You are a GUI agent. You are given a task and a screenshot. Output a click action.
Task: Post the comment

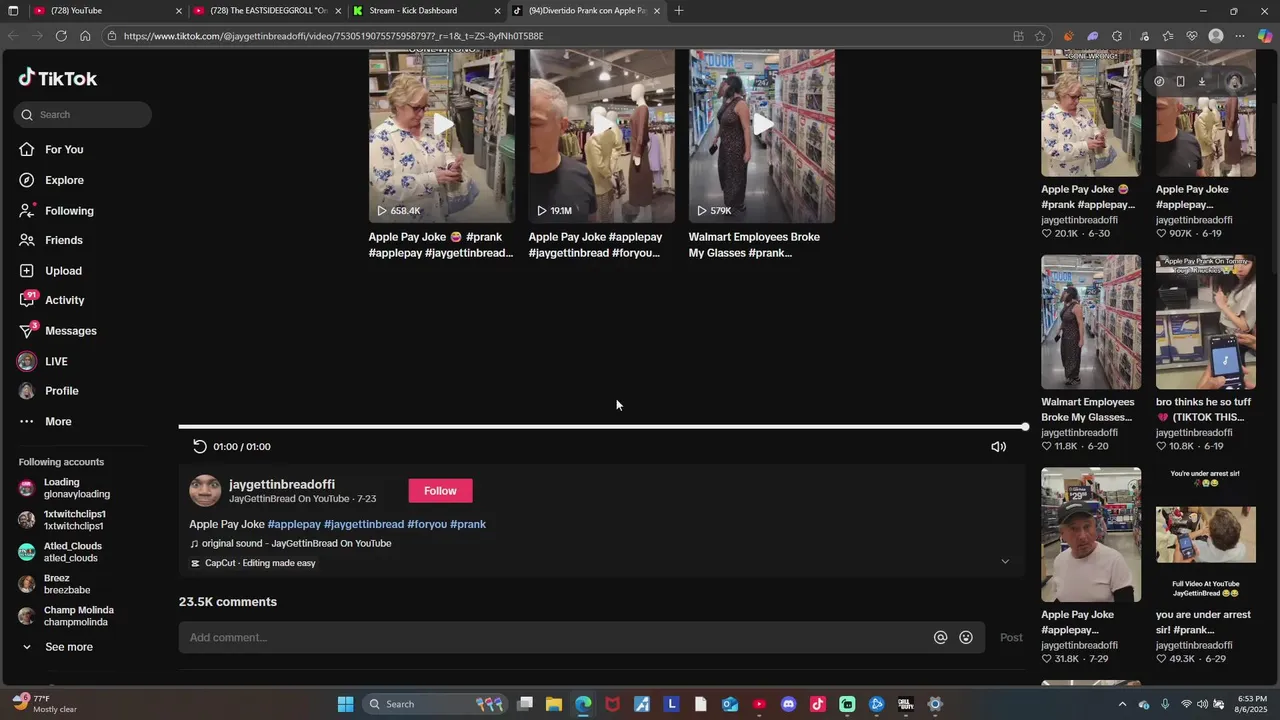[x=1011, y=638]
